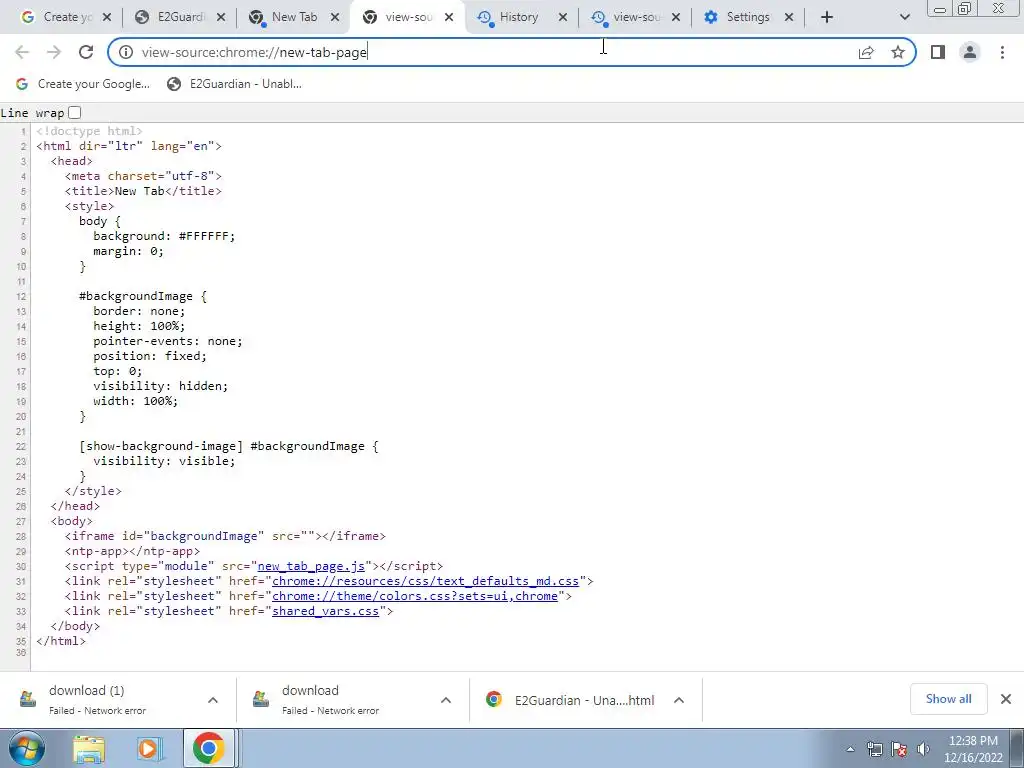Bookmark this tab with the star icon
The image size is (1024, 768).
pyautogui.click(x=898, y=52)
